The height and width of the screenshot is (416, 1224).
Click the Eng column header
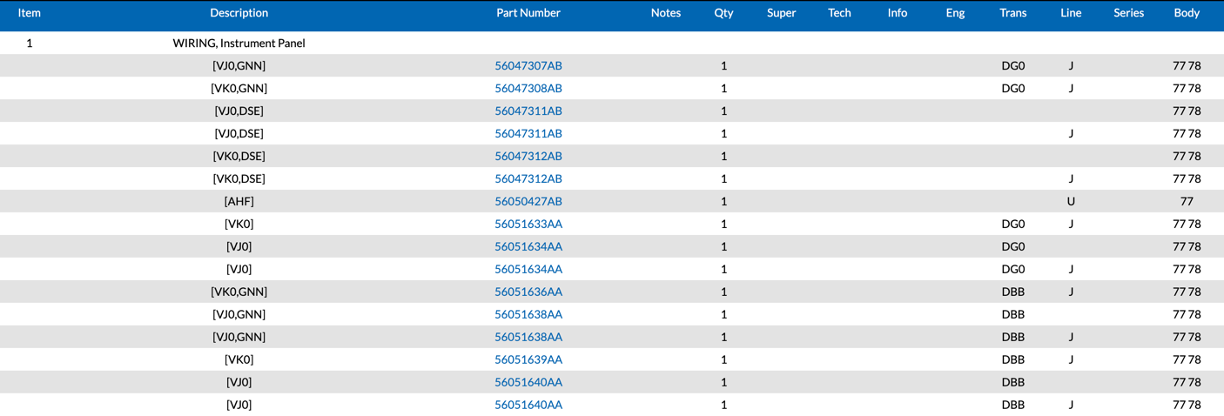point(955,13)
